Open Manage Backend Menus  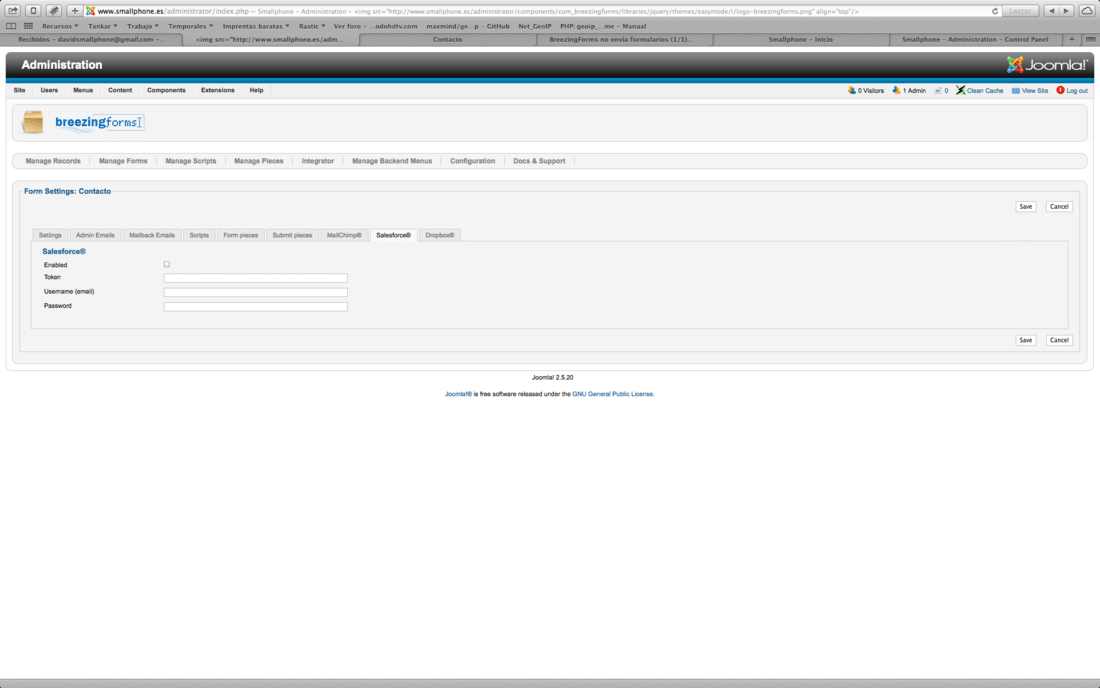coord(392,161)
